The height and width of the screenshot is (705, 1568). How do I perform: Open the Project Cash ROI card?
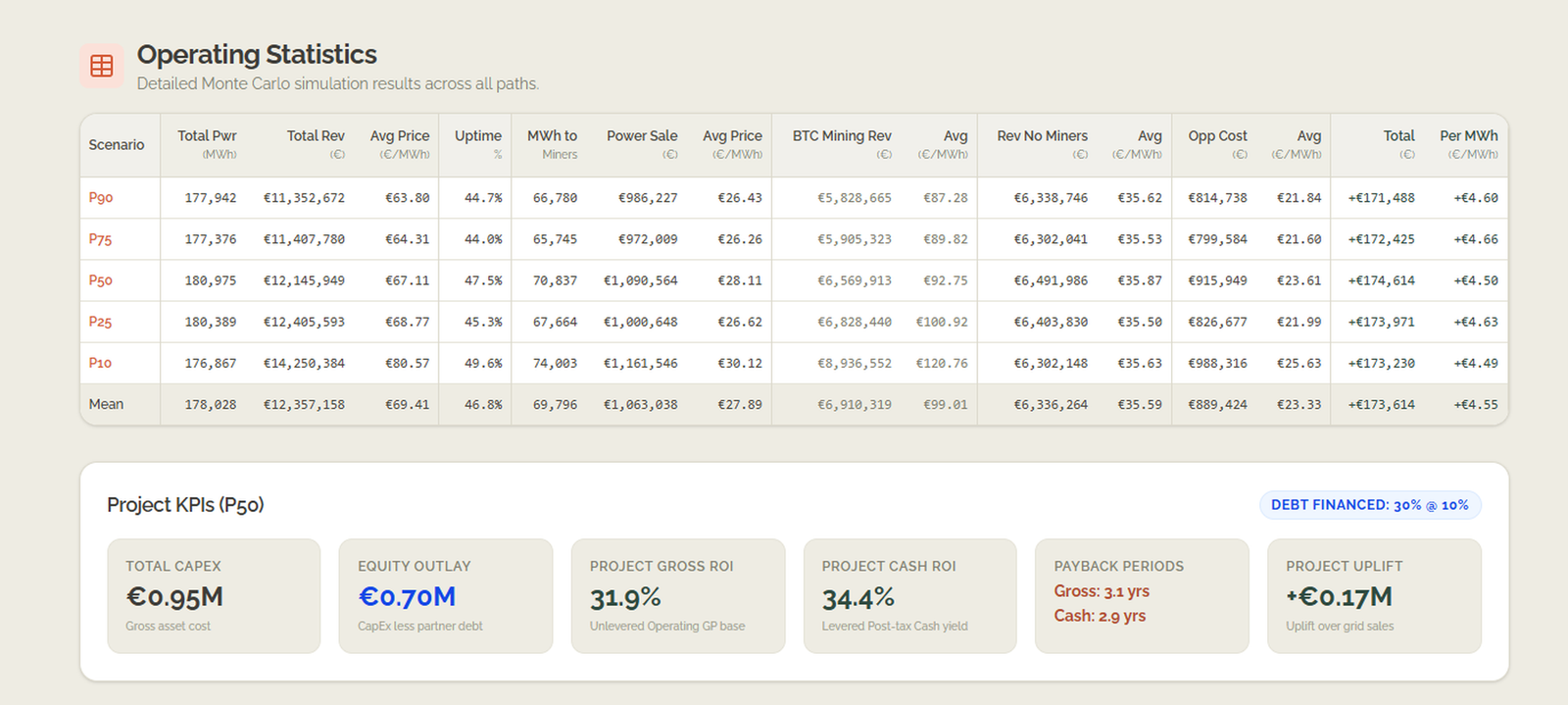[x=910, y=596]
